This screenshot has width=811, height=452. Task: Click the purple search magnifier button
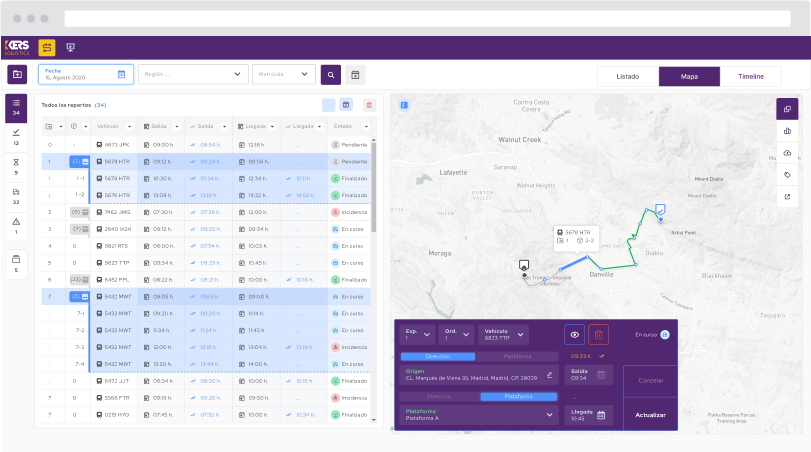(x=331, y=75)
